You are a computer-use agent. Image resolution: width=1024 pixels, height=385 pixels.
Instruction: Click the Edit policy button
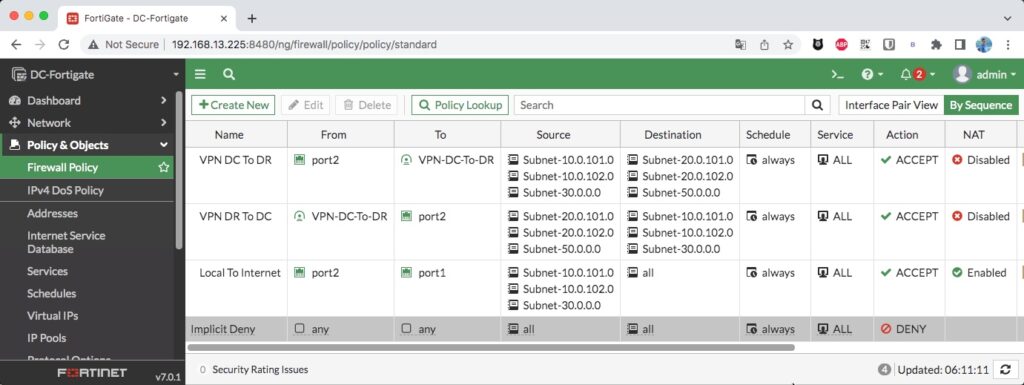pyautogui.click(x=306, y=105)
